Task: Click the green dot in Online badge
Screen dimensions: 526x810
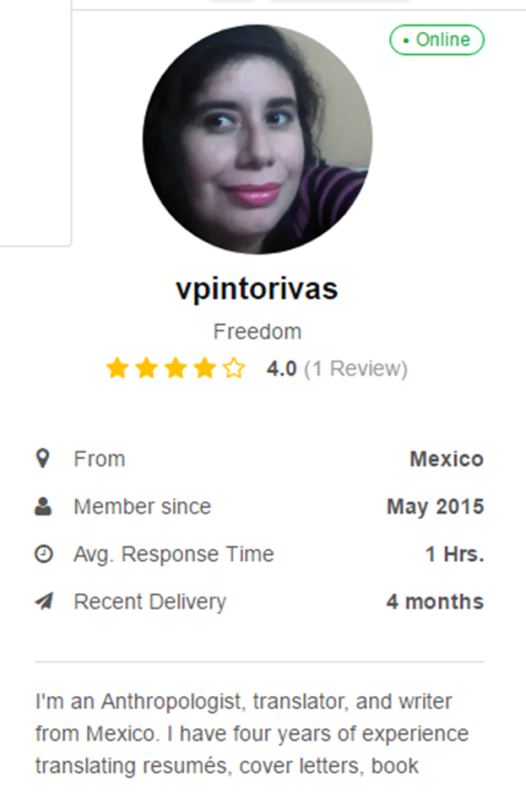Action: tap(406, 40)
